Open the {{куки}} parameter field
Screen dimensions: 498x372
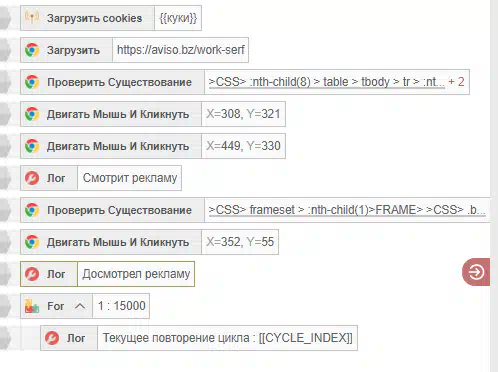tap(178, 18)
